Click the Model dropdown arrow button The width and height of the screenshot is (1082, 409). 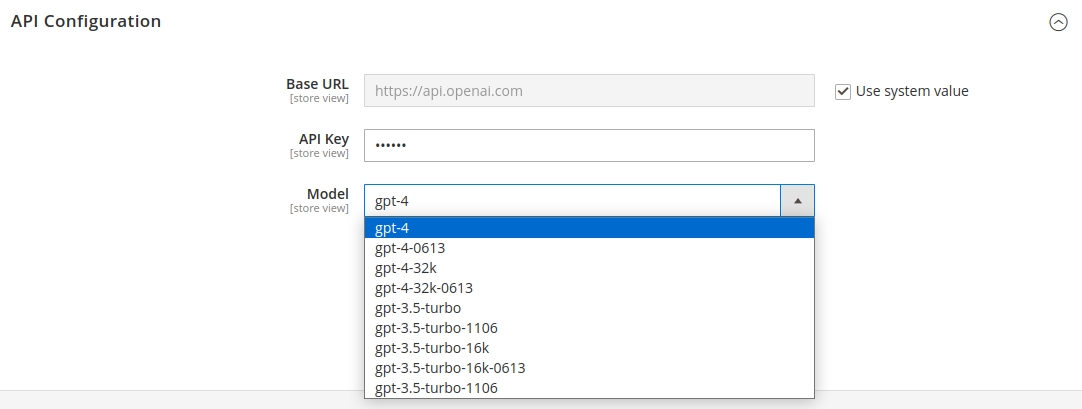(x=797, y=201)
